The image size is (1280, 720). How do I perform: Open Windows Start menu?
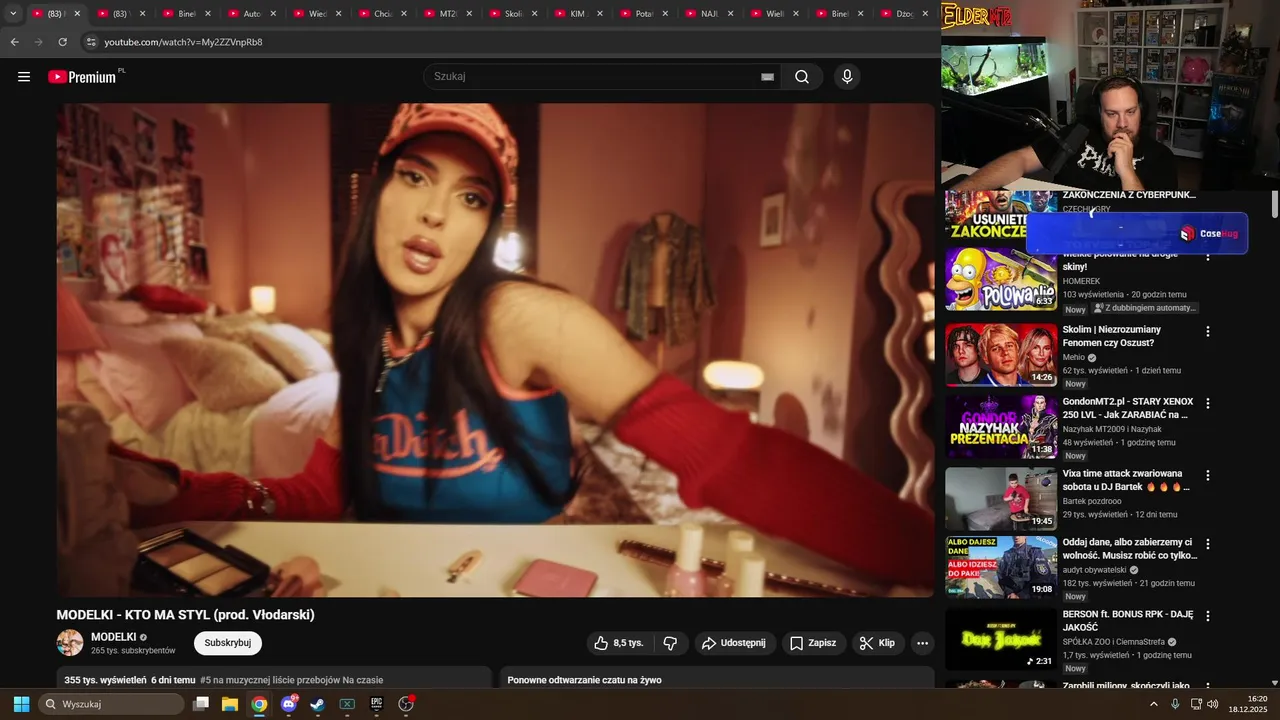pyautogui.click(x=21, y=704)
